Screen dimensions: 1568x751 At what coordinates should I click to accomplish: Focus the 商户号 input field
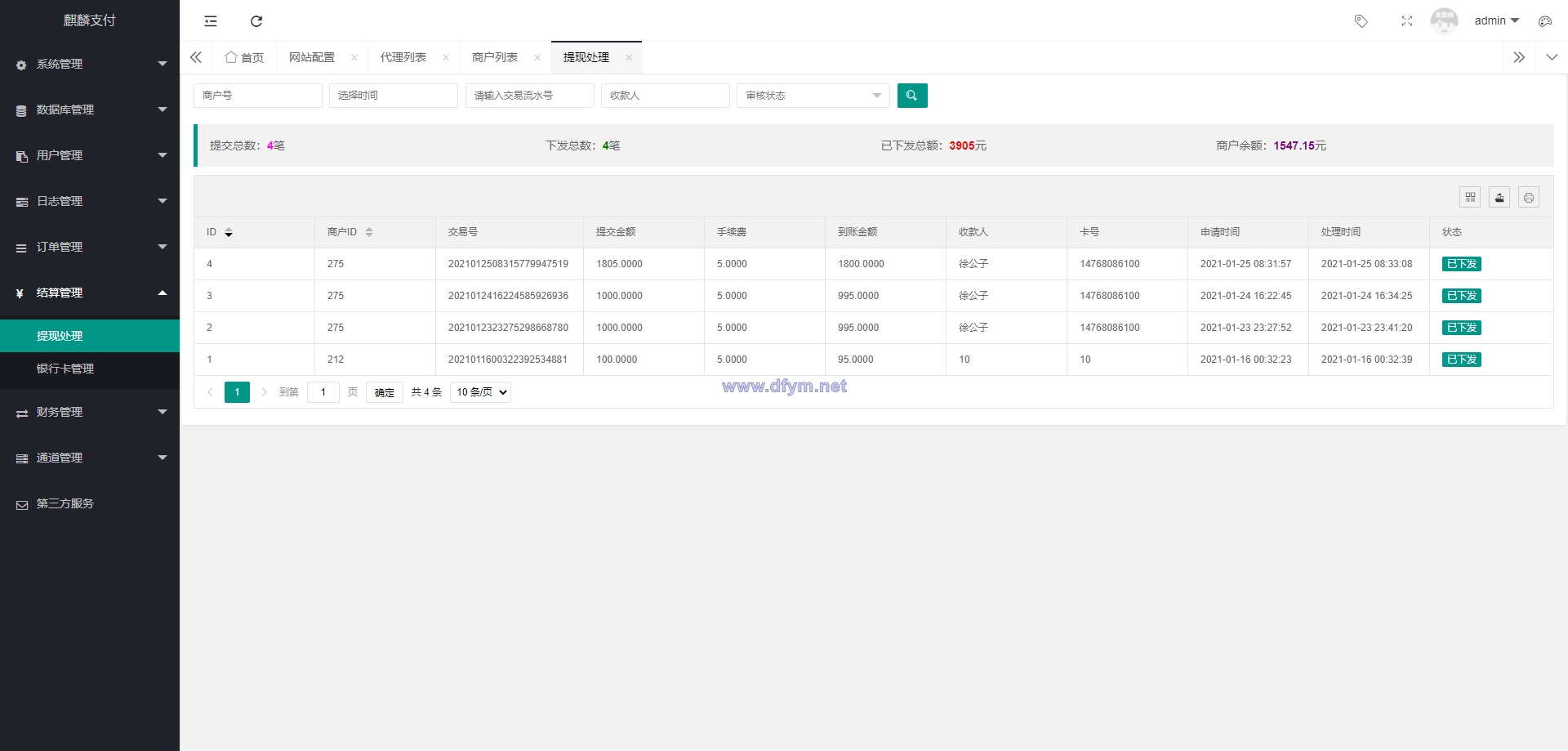coord(258,96)
